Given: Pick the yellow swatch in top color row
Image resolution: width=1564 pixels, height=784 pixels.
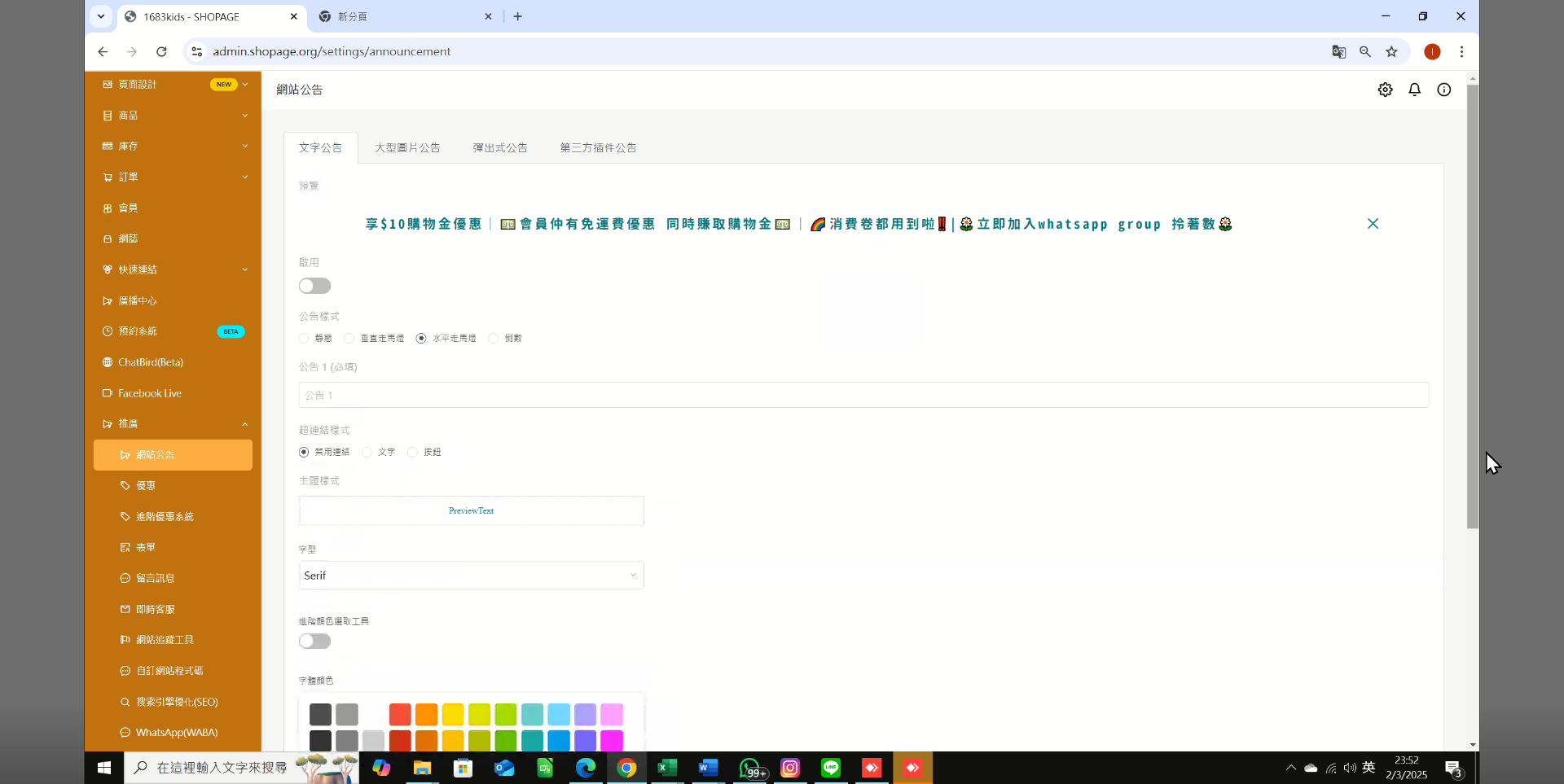Looking at the screenshot, I should click(x=453, y=715).
